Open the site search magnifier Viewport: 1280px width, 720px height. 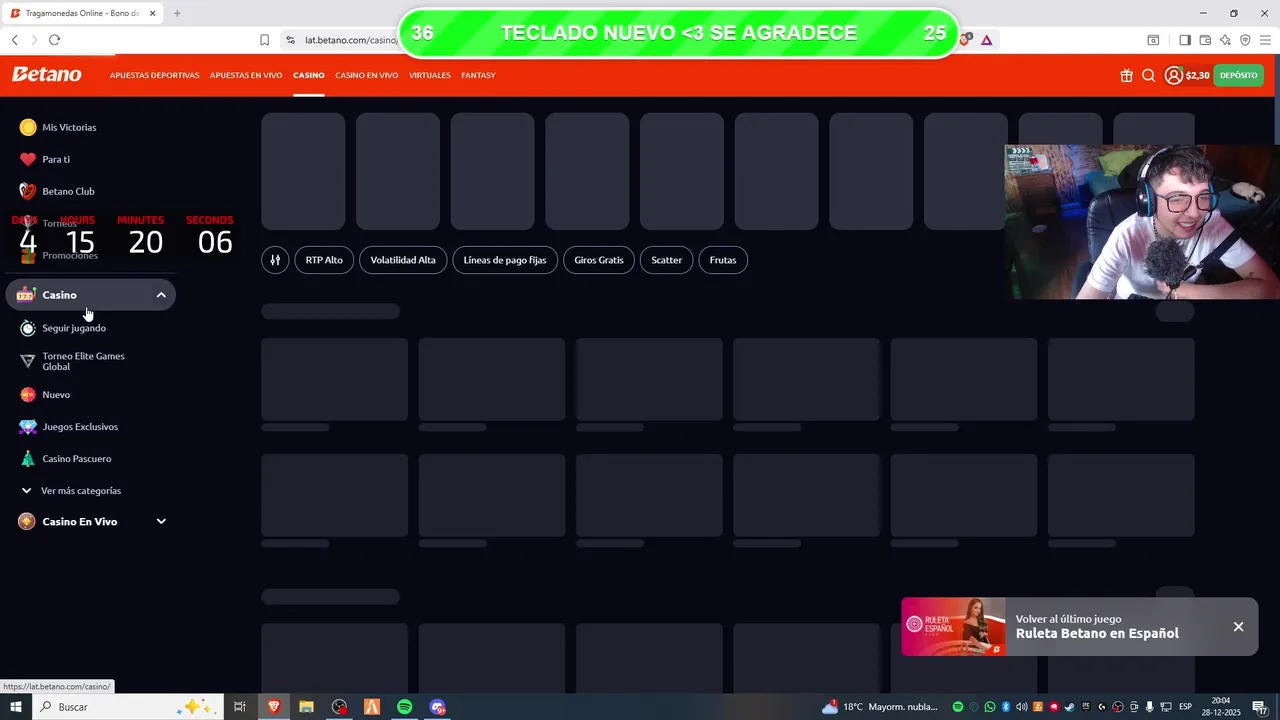pos(1148,75)
